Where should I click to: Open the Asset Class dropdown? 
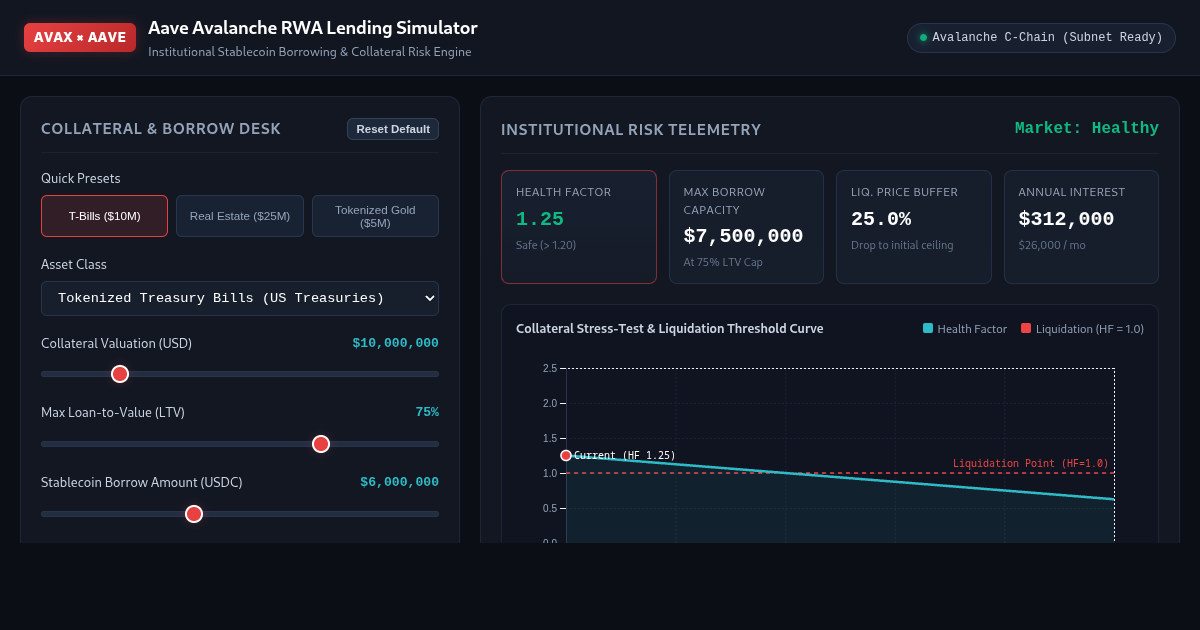tap(240, 298)
